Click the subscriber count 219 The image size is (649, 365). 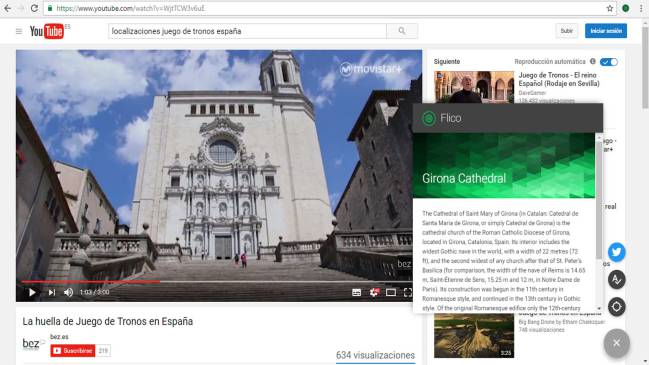(x=103, y=351)
